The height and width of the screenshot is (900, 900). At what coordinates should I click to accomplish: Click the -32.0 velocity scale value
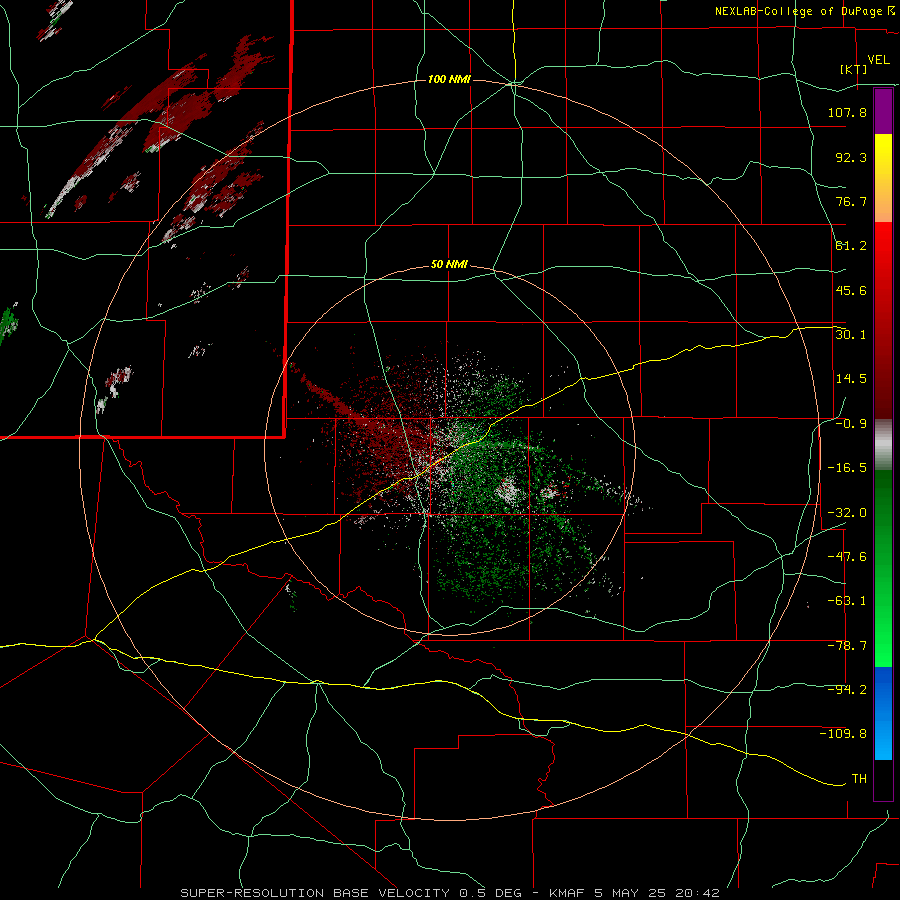click(847, 513)
